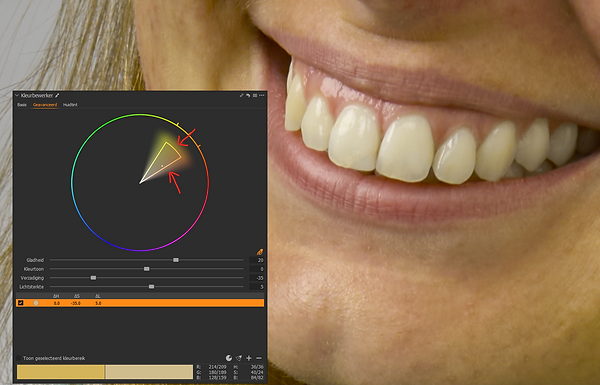600x385 pixels.
Task: Click the ΔS value -35.0 in the row
Action: point(76,303)
